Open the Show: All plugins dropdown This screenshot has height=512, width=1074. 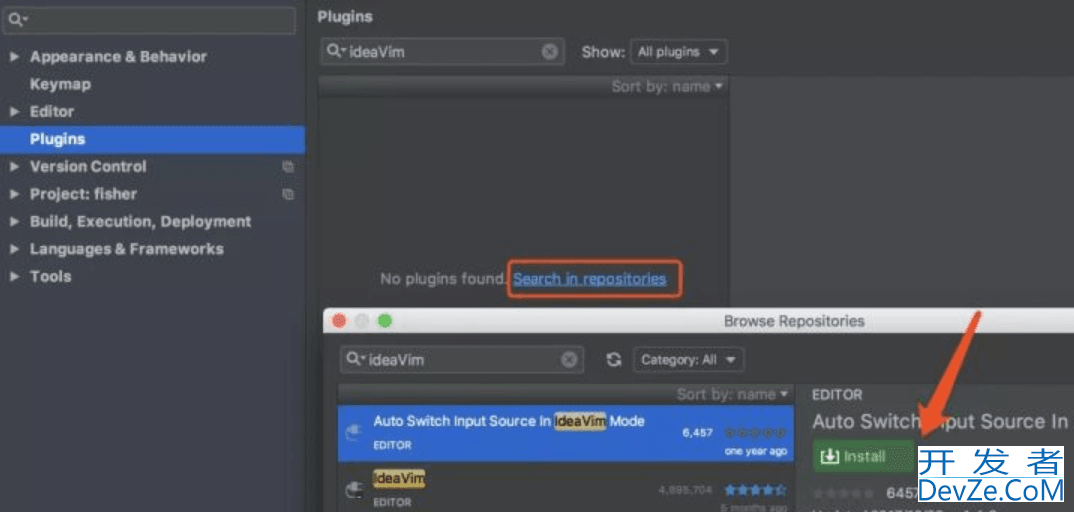[678, 52]
